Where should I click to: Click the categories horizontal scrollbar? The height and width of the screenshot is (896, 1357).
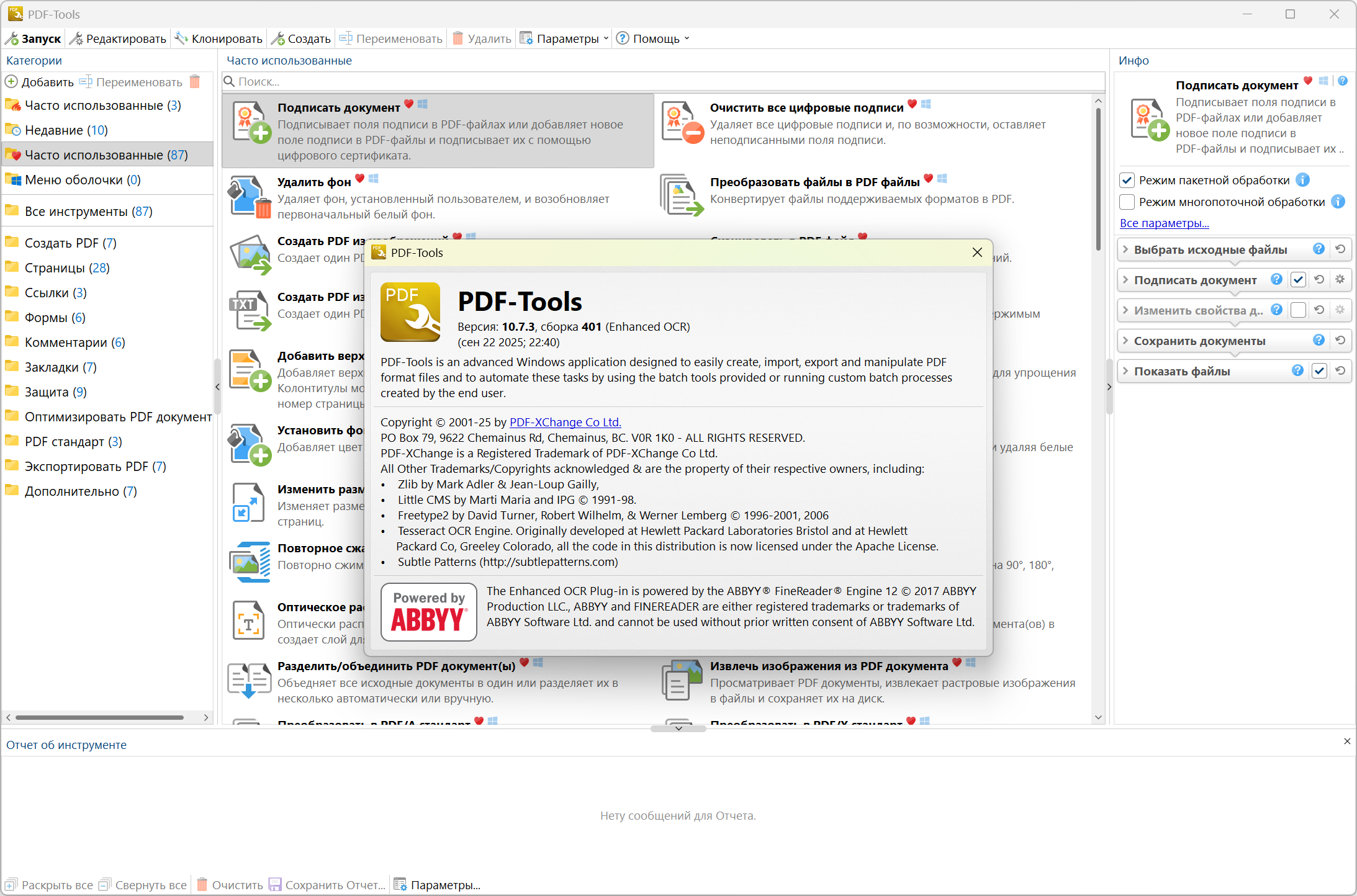click(x=99, y=717)
